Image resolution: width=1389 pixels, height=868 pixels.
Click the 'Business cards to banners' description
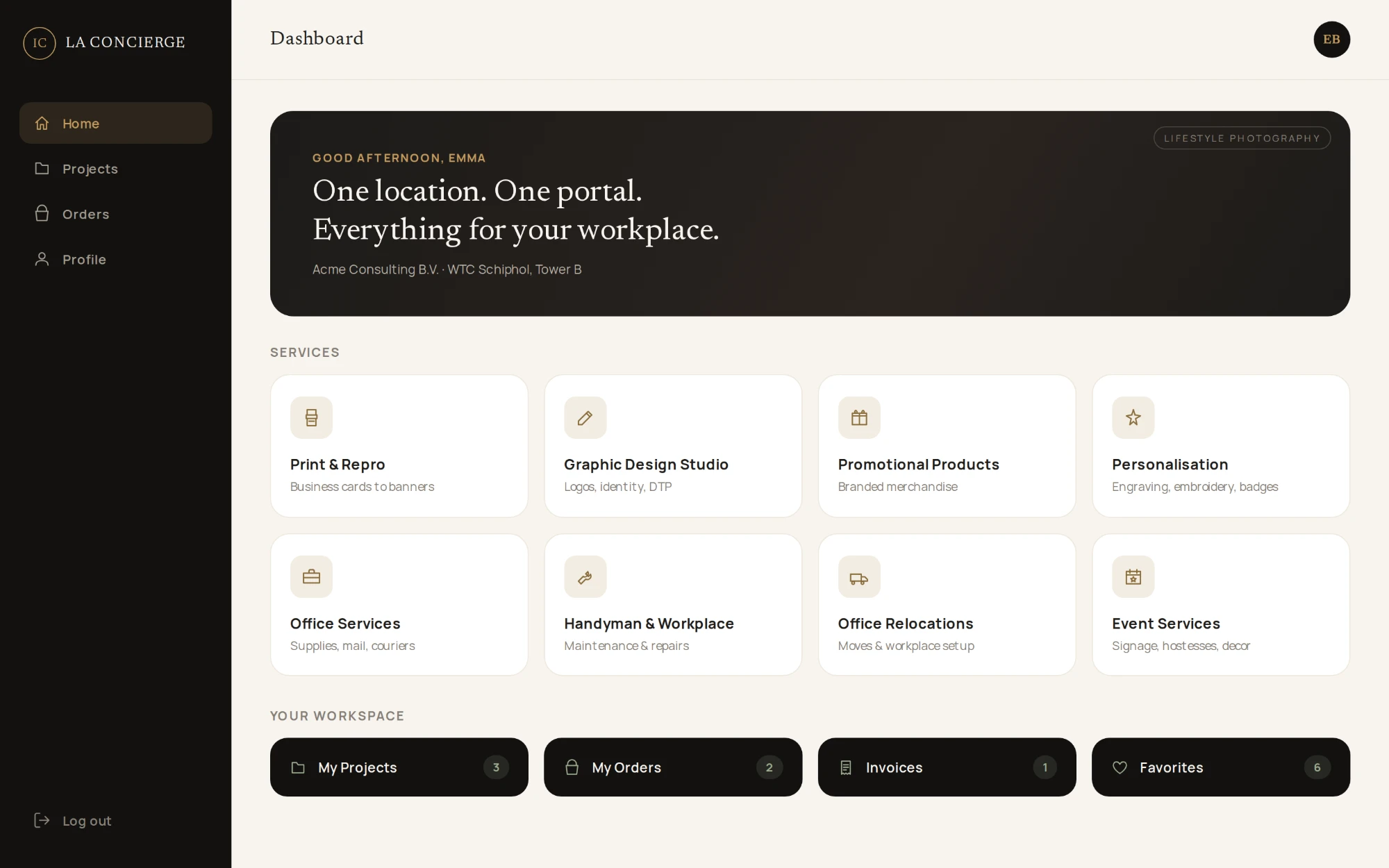[x=362, y=487]
